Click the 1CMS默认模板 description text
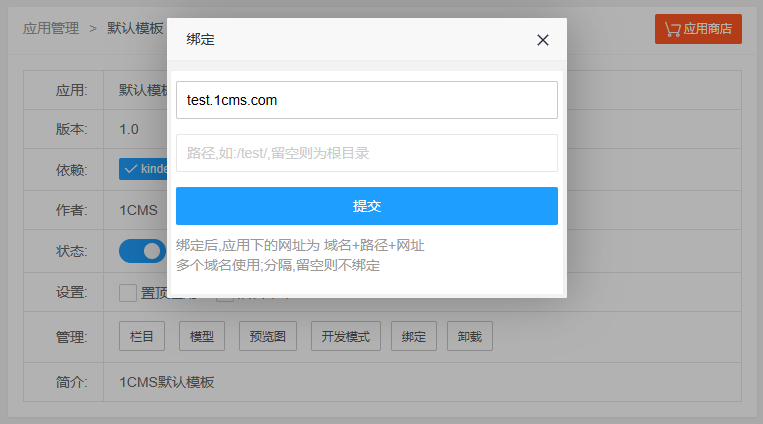763x424 pixels. (x=166, y=382)
